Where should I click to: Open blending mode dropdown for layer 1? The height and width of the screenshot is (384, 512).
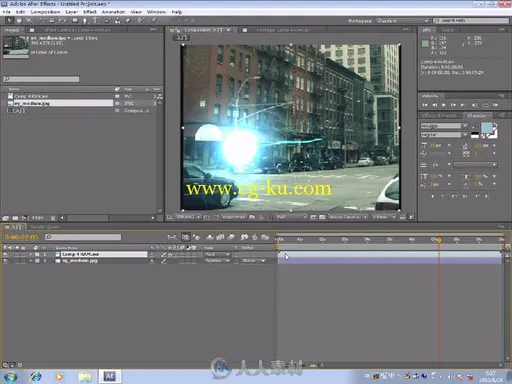217,254
